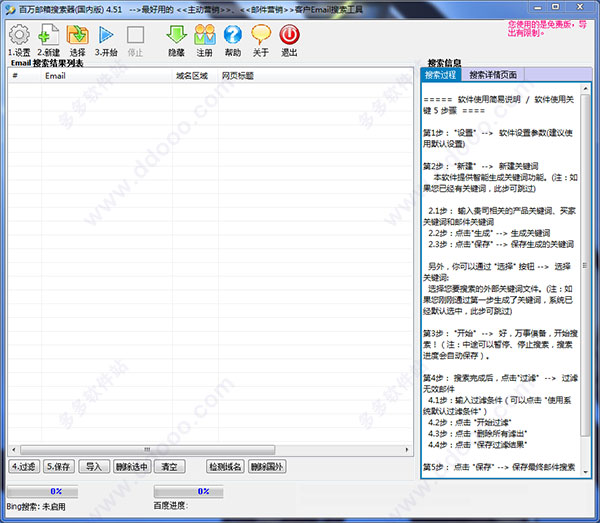Switch to the 搜索过程 tab

[x=440, y=75]
